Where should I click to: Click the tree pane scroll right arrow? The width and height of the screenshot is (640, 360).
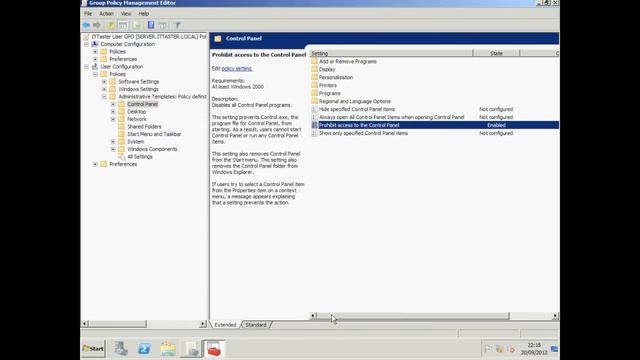click(x=202, y=324)
